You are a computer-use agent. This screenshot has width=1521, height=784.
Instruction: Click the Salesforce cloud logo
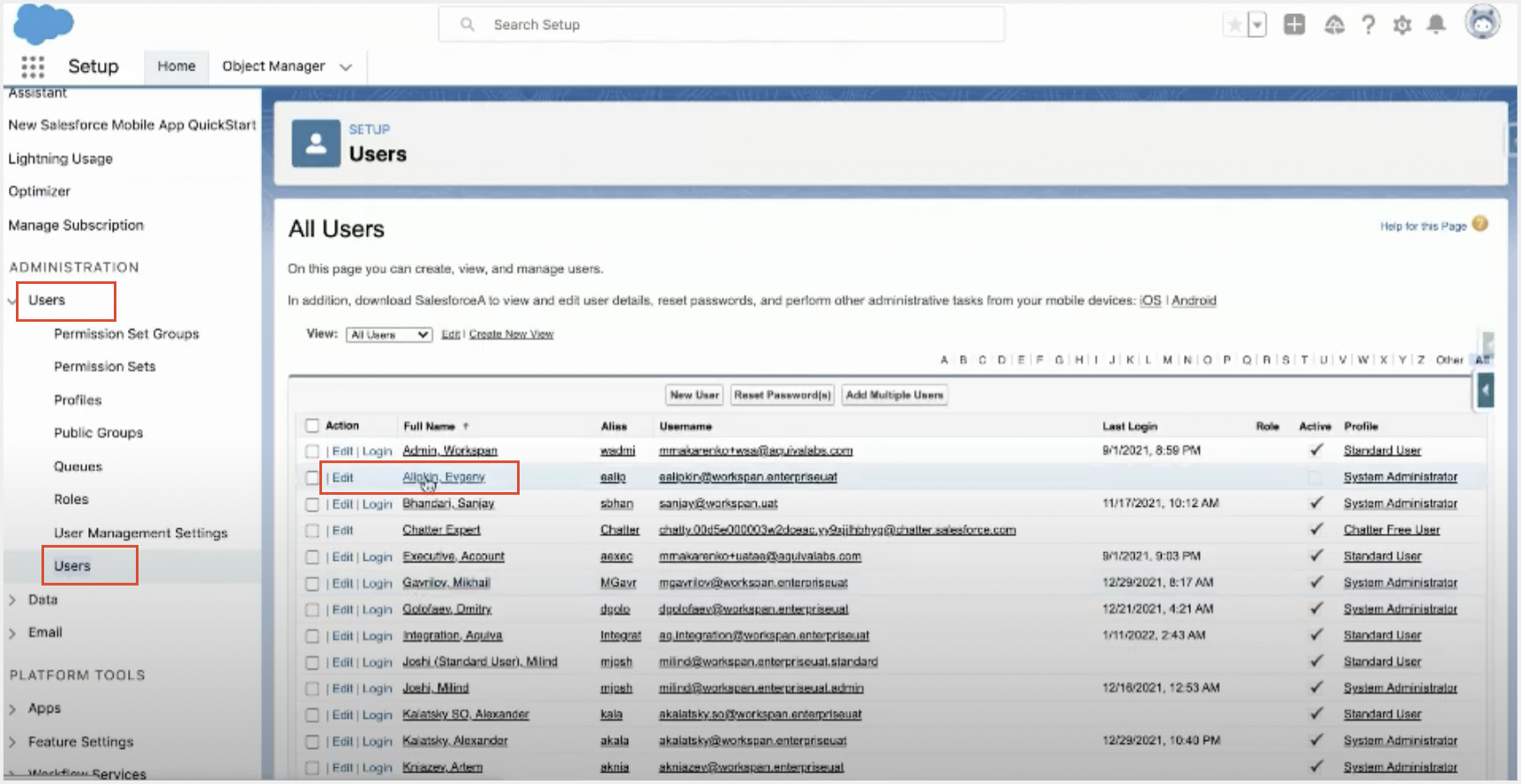click(x=43, y=24)
